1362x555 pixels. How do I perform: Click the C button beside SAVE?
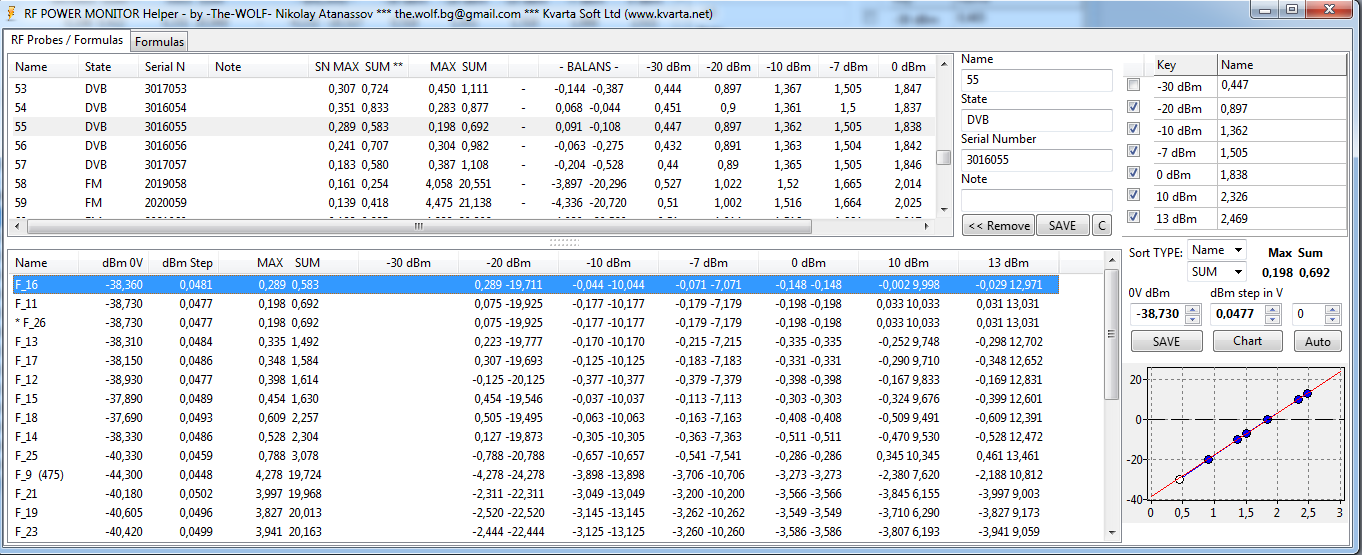(x=1101, y=226)
